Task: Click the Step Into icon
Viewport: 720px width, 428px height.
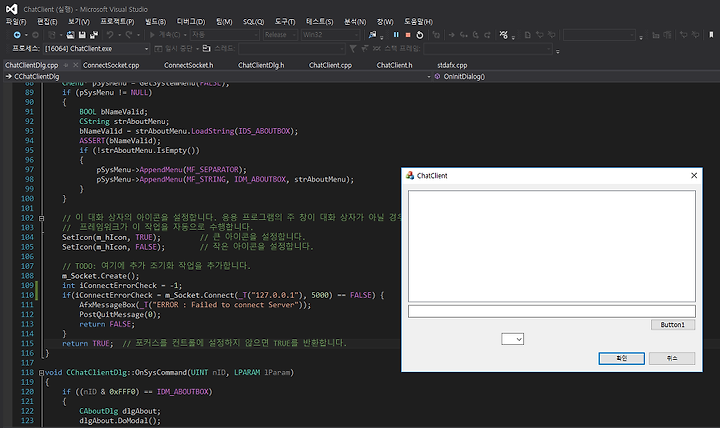Action: pos(464,35)
